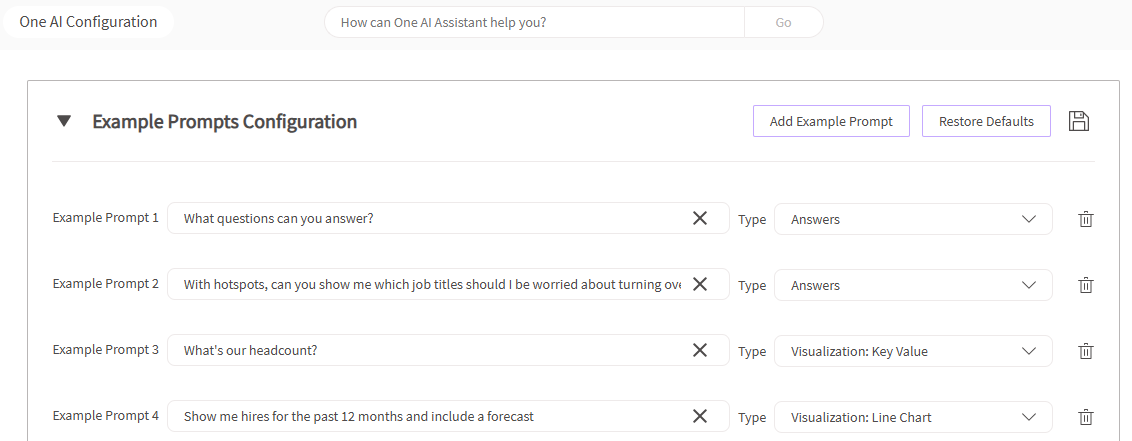
Task: Delete Example Prompt 2 with trash icon
Action: tap(1085, 285)
